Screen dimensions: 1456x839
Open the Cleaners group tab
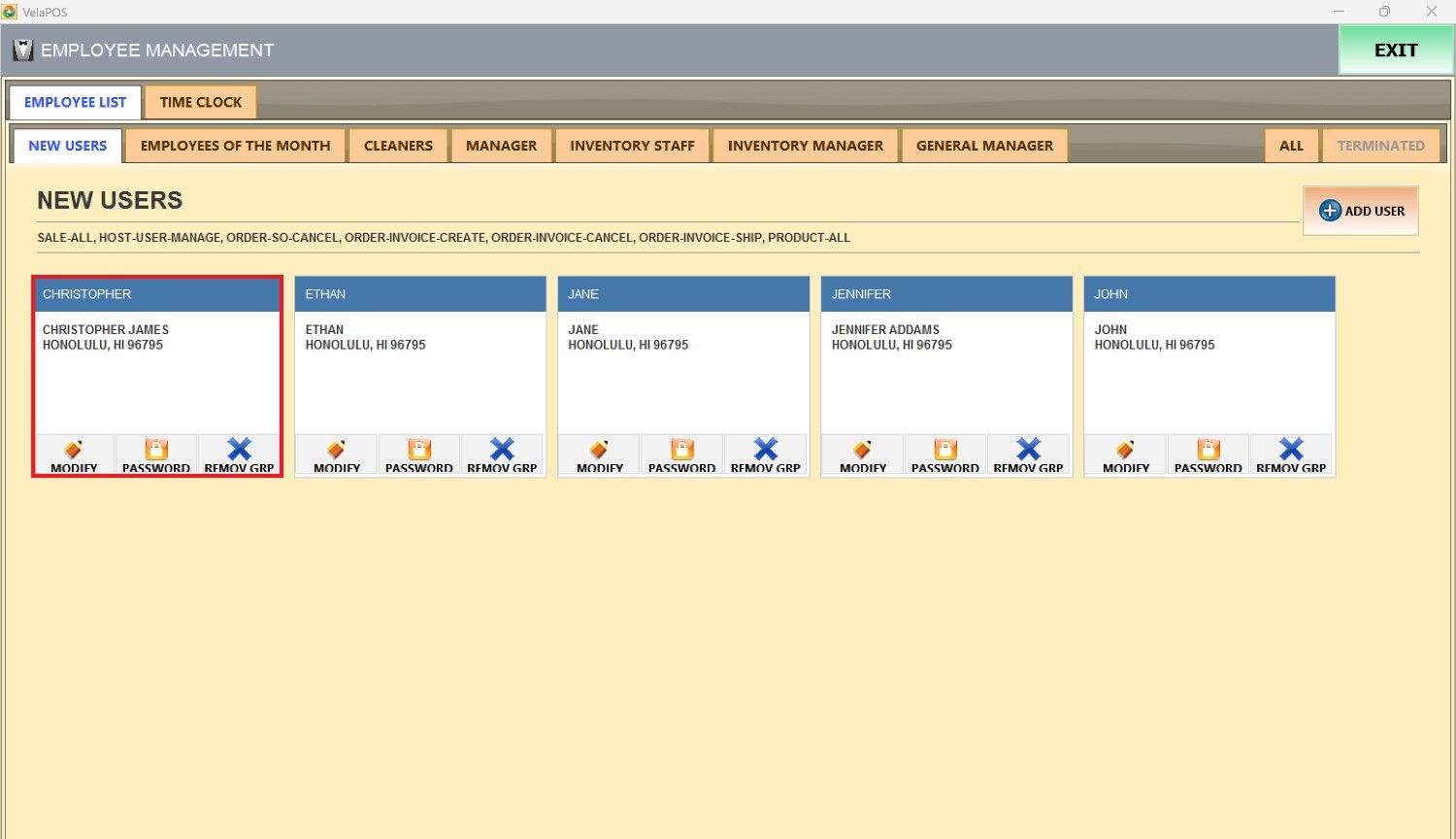click(x=398, y=146)
